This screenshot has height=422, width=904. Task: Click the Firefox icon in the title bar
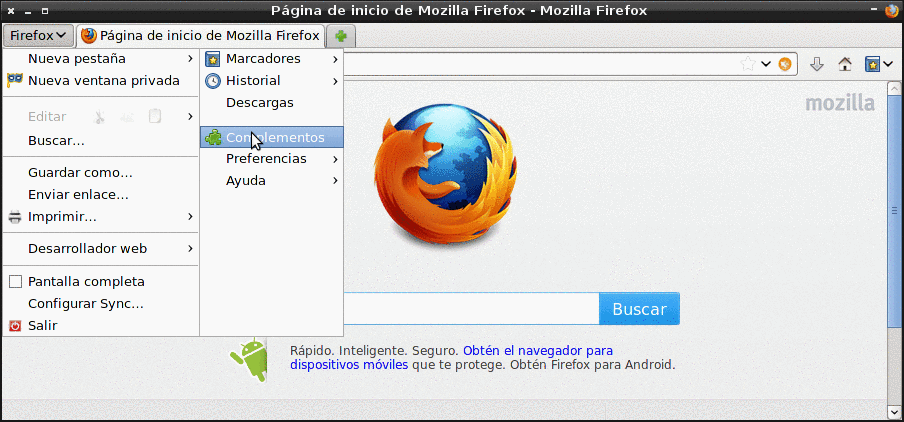click(x=891, y=11)
